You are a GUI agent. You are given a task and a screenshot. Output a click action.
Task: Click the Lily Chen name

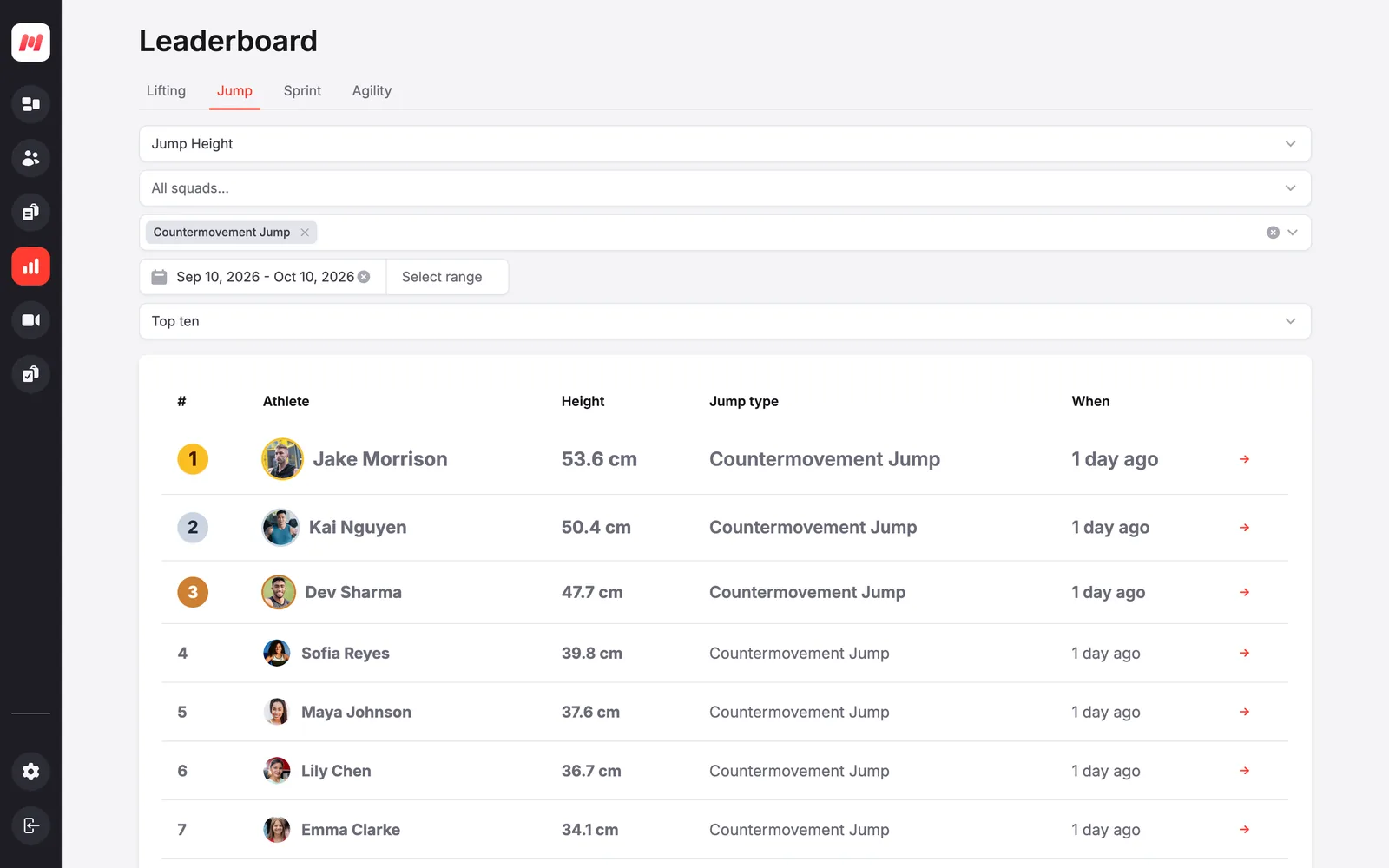point(336,771)
